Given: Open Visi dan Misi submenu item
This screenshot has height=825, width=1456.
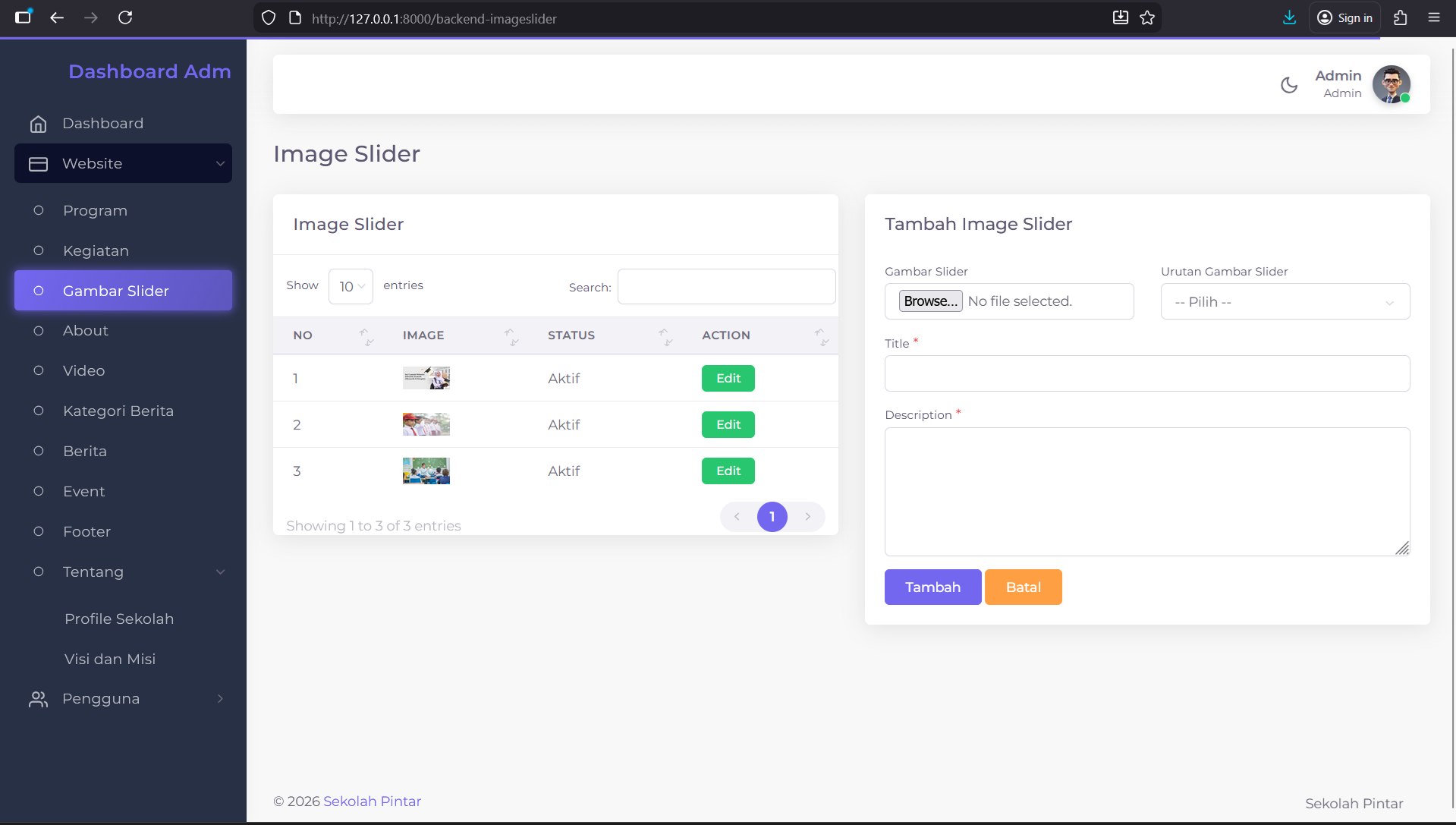Looking at the screenshot, I should tap(110, 660).
